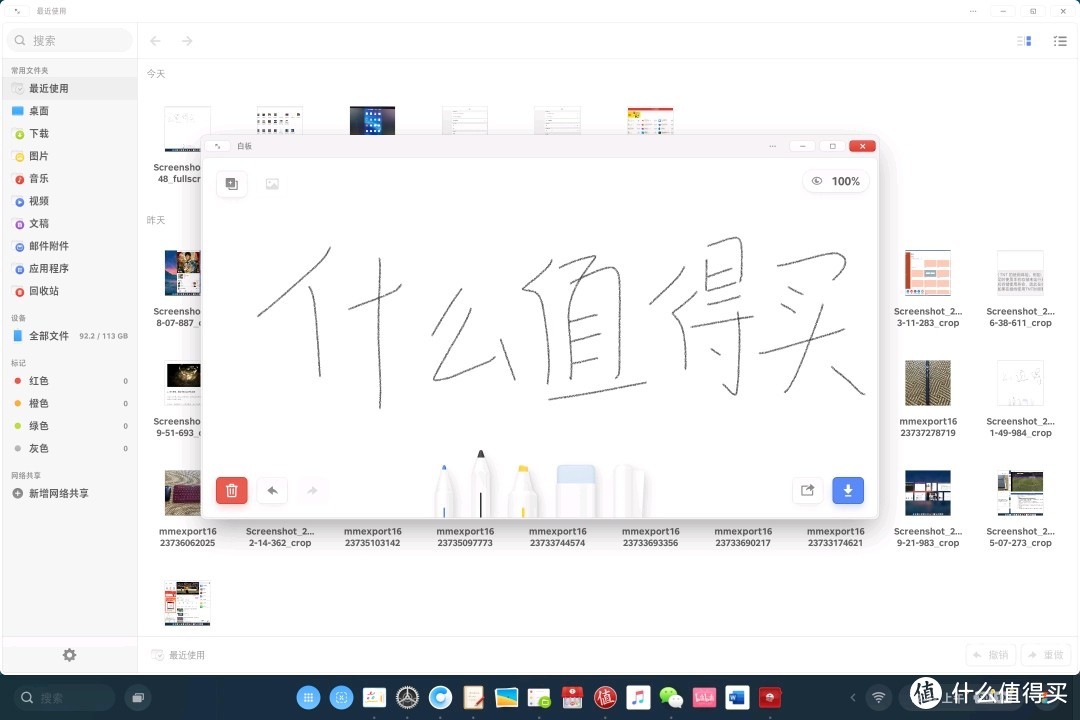Select mmexport16 23737278719 thumbnail
This screenshot has height=720, width=1080.
(928, 382)
